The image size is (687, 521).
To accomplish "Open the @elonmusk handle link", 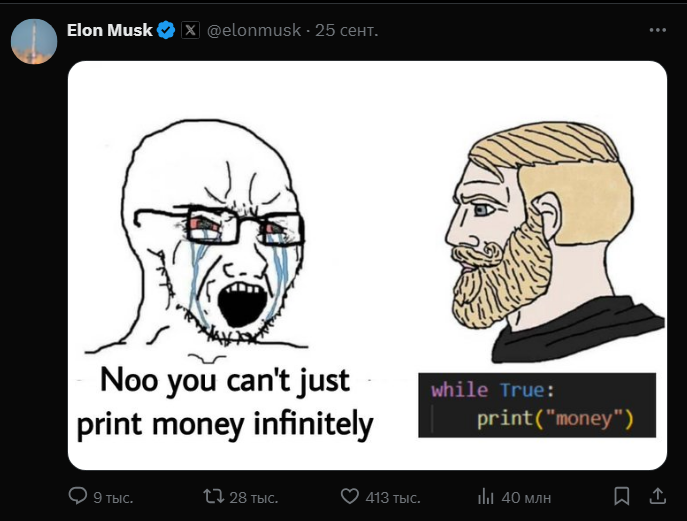I will 255,30.
